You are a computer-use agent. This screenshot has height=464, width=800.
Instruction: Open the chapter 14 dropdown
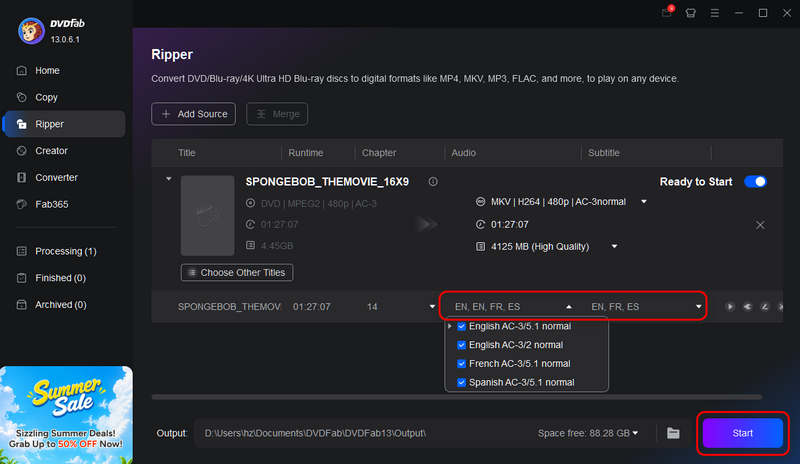[x=432, y=307]
